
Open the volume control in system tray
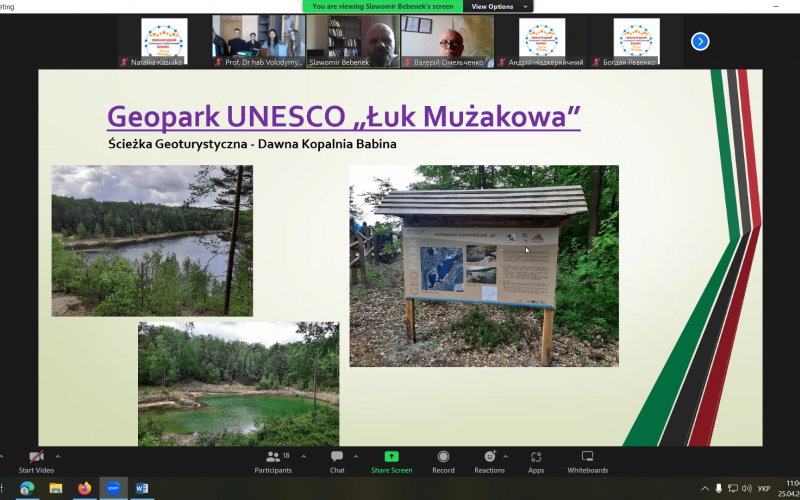tap(747, 489)
